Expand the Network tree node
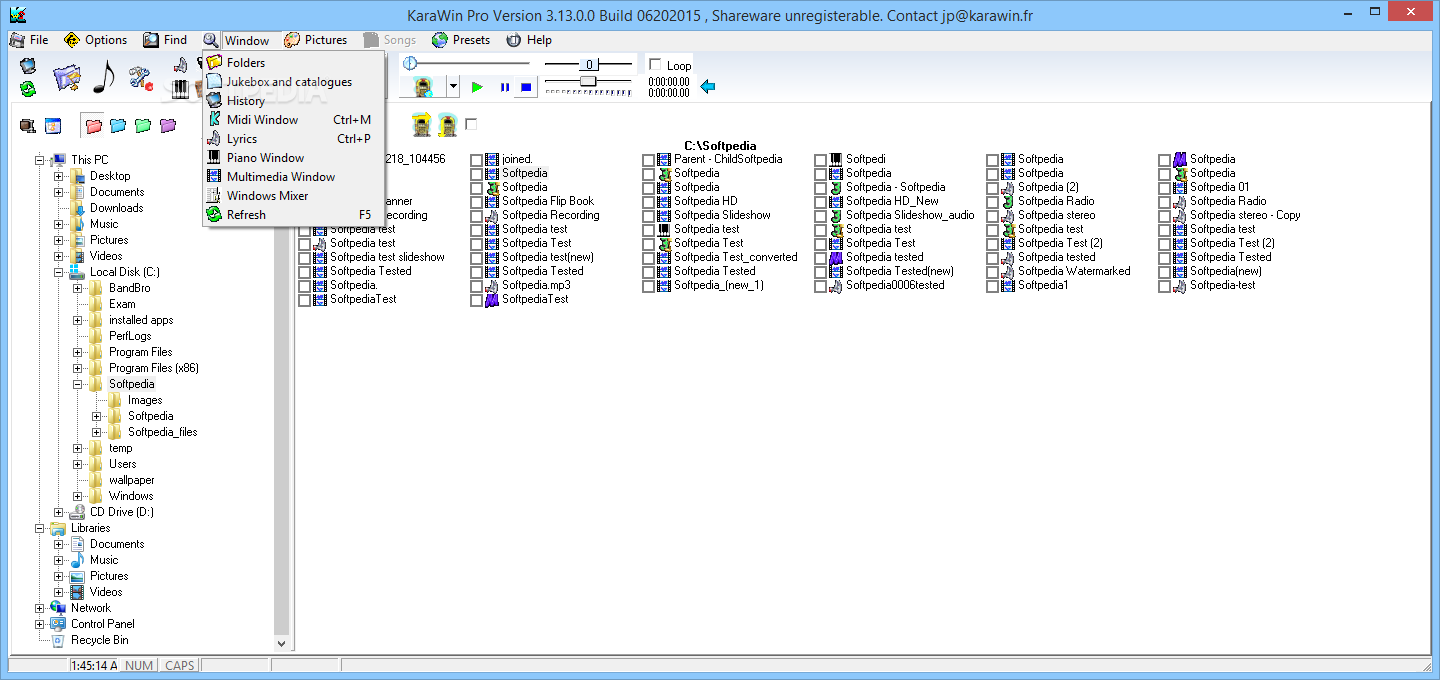 (40, 608)
